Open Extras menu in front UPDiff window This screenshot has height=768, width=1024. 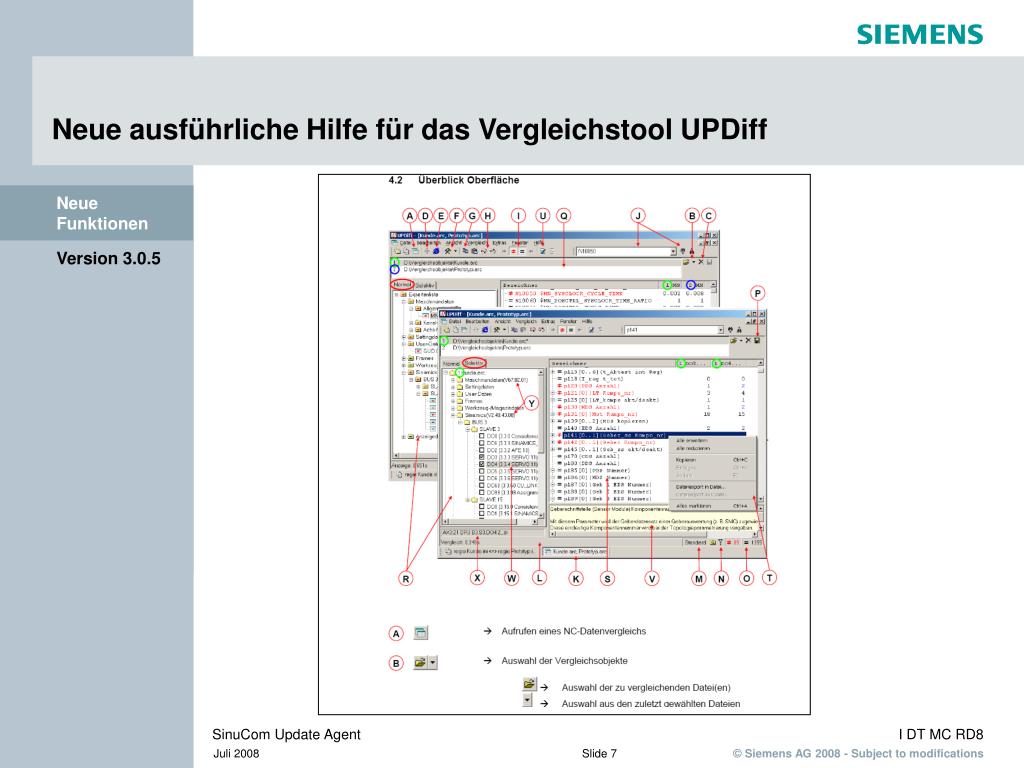[x=548, y=321]
